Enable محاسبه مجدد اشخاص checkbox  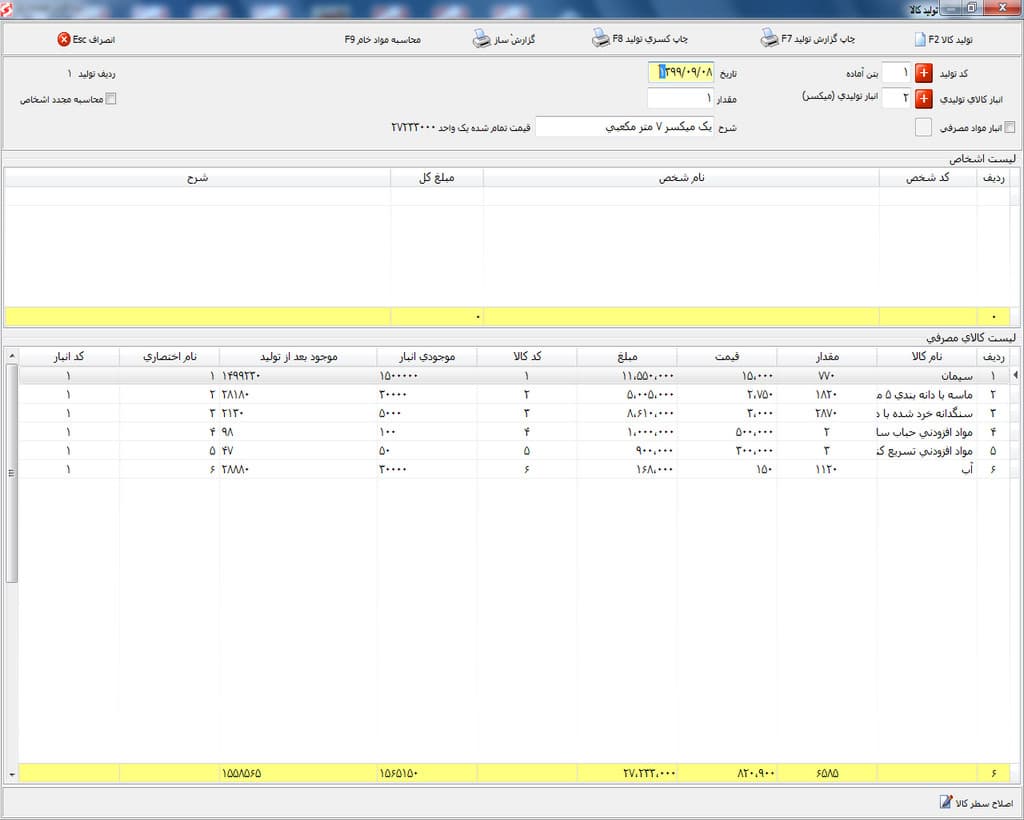click(111, 99)
